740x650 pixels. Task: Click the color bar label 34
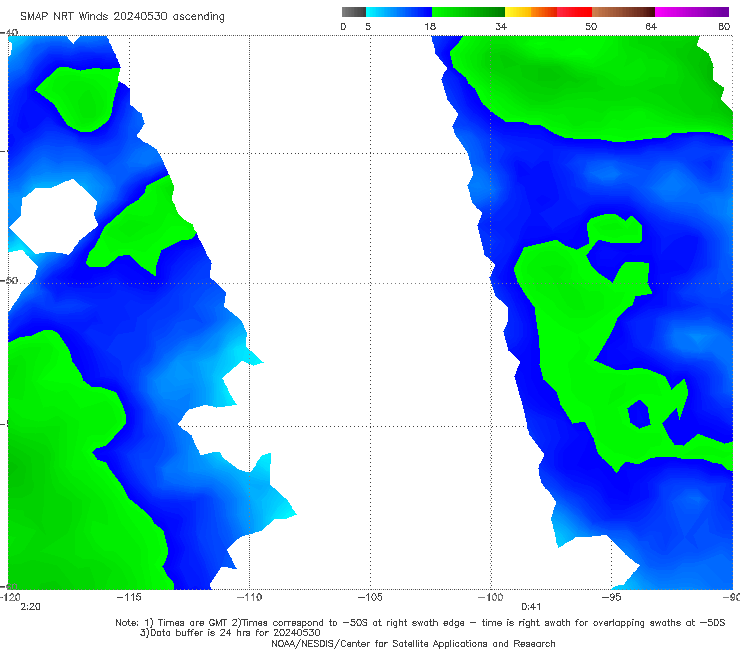pyautogui.click(x=501, y=26)
